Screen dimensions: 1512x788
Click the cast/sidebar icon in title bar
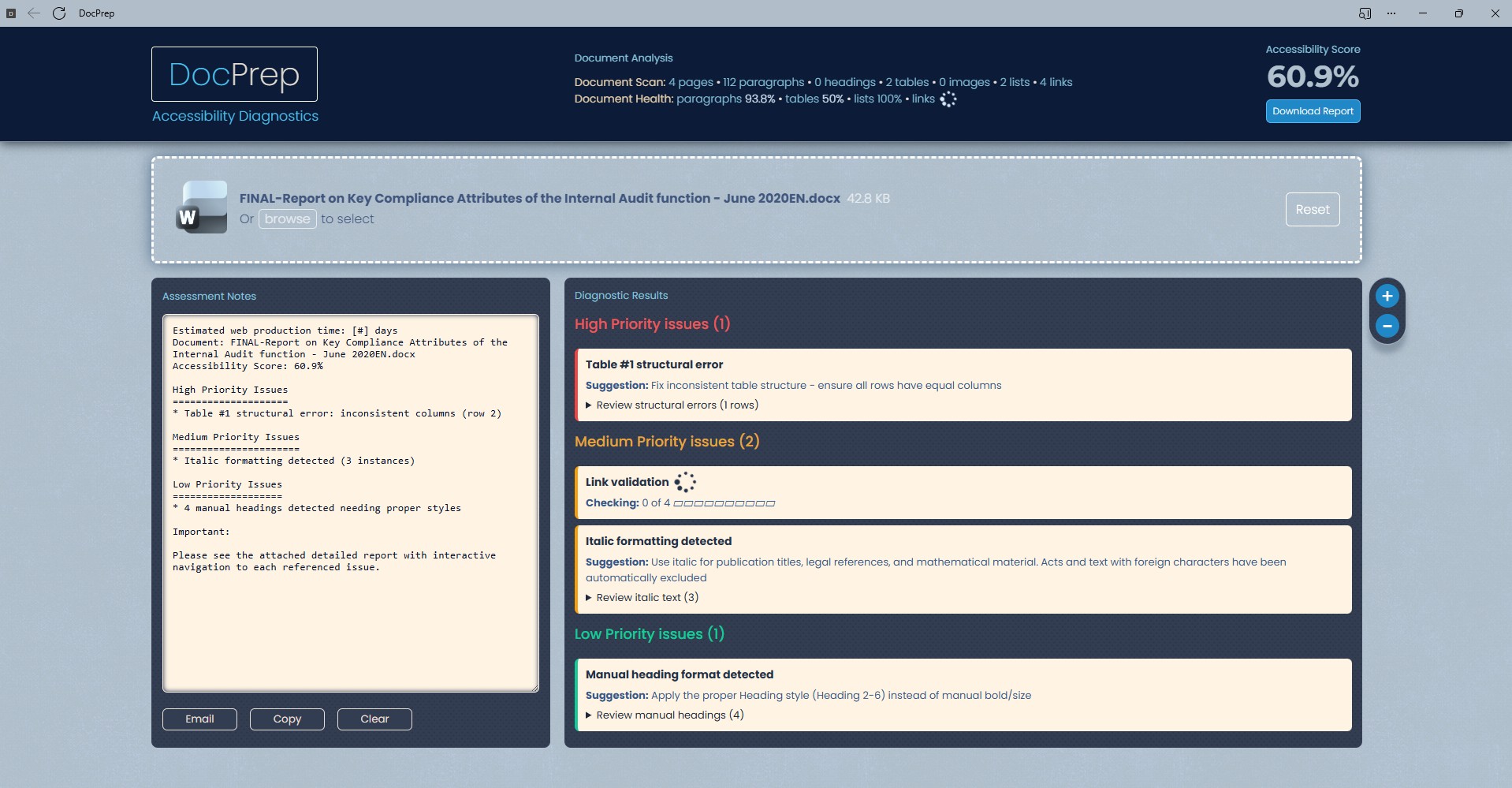coord(1365,13)
